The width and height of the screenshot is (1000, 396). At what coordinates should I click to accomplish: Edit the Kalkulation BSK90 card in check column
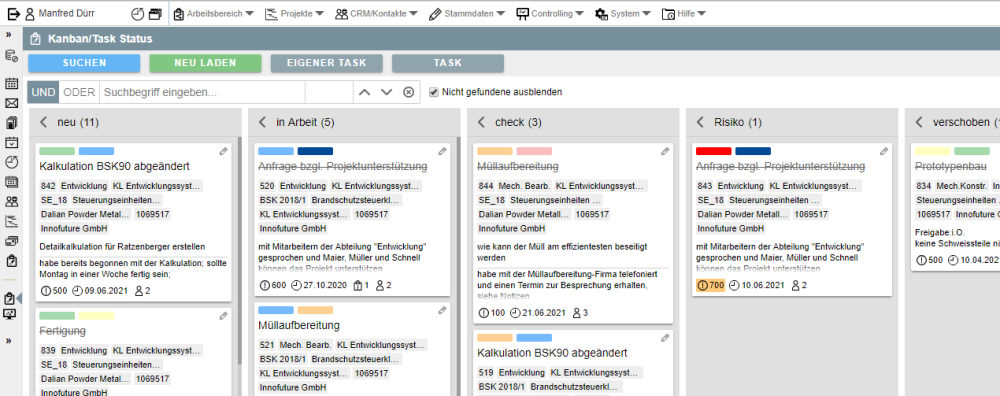pos(665,338)
